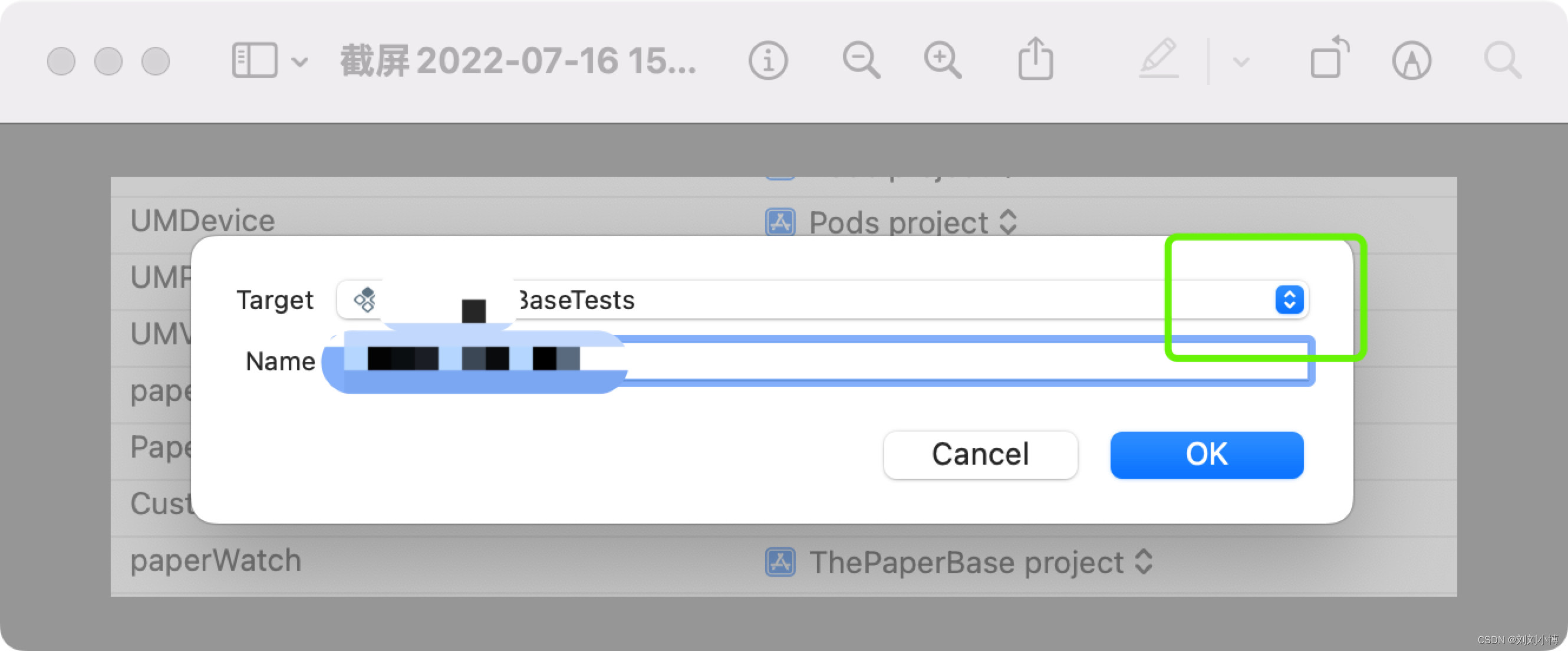Toggle the sidebar view button
1568x651 pixels.
(x=255, y=60)
